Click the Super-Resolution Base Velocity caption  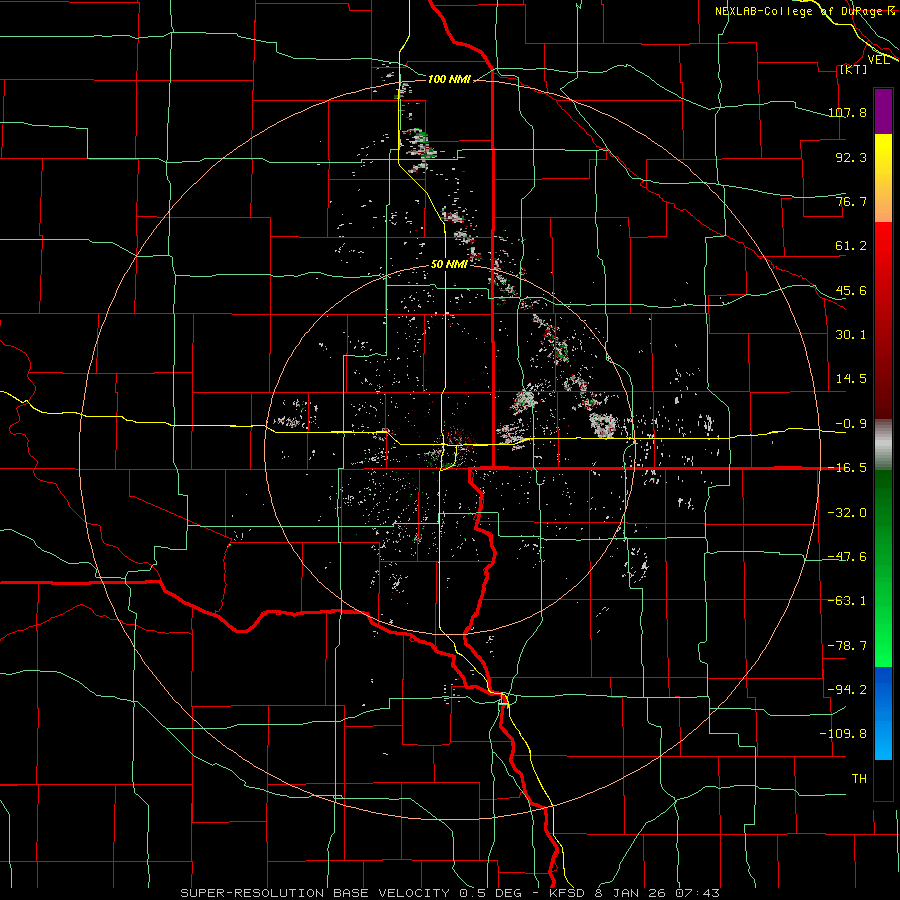[x=450, y=893]
